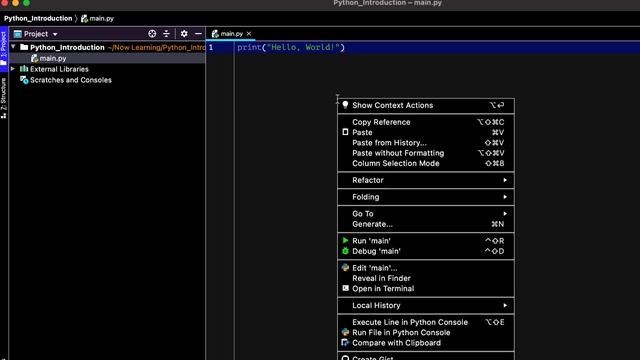The width and height of the screenshot is (640, 360).
Task: Open the Go To submenu
Action: pyautogui.click(x=426, y=213)
